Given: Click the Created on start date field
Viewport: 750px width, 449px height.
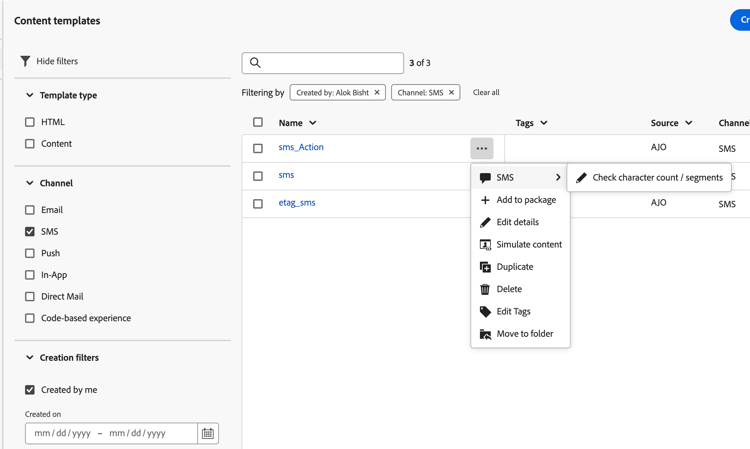Looking at the screenshot, I should click(62, 433).
